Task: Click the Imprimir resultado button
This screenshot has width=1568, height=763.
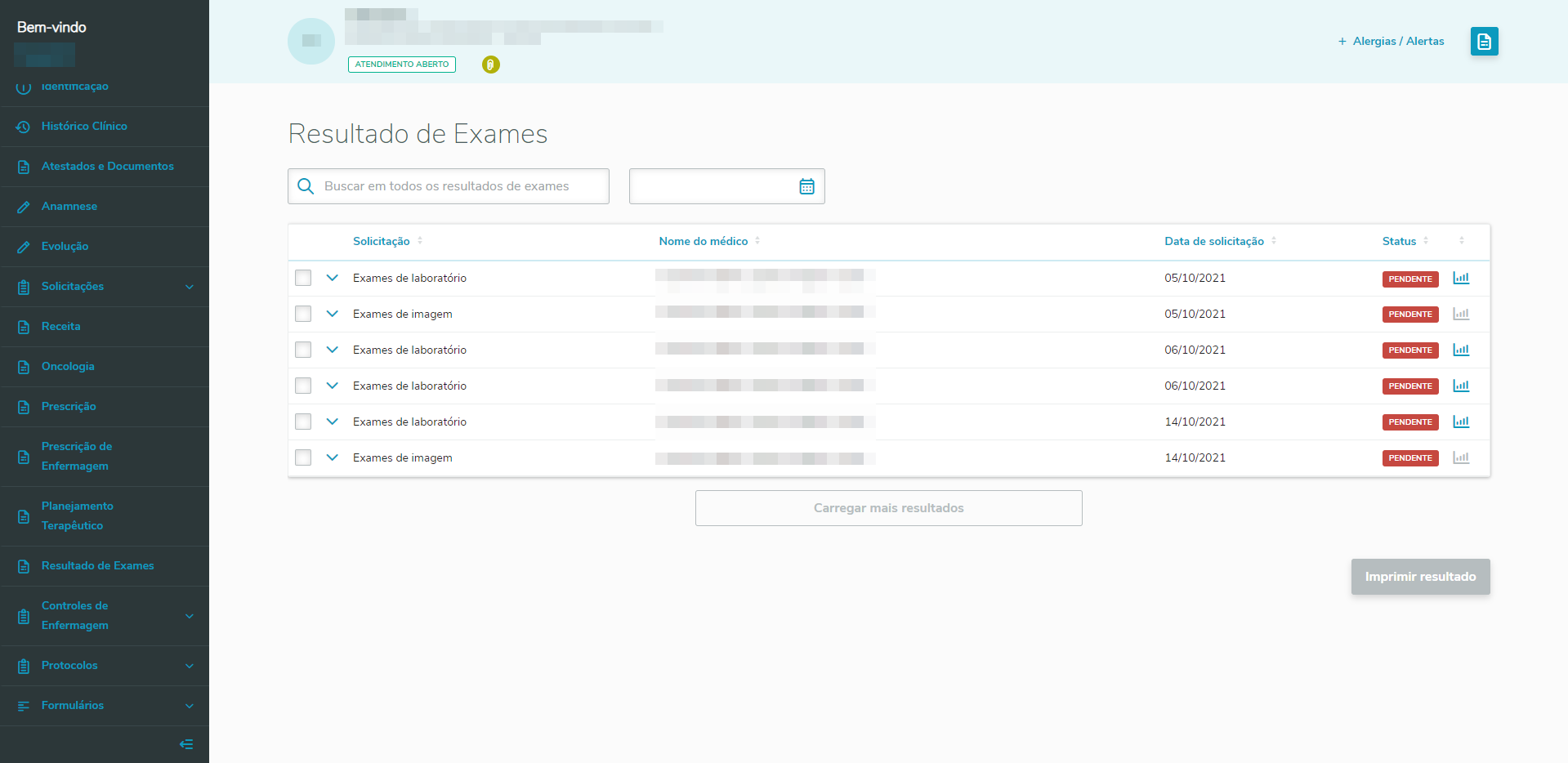Action: [1420, 577]
